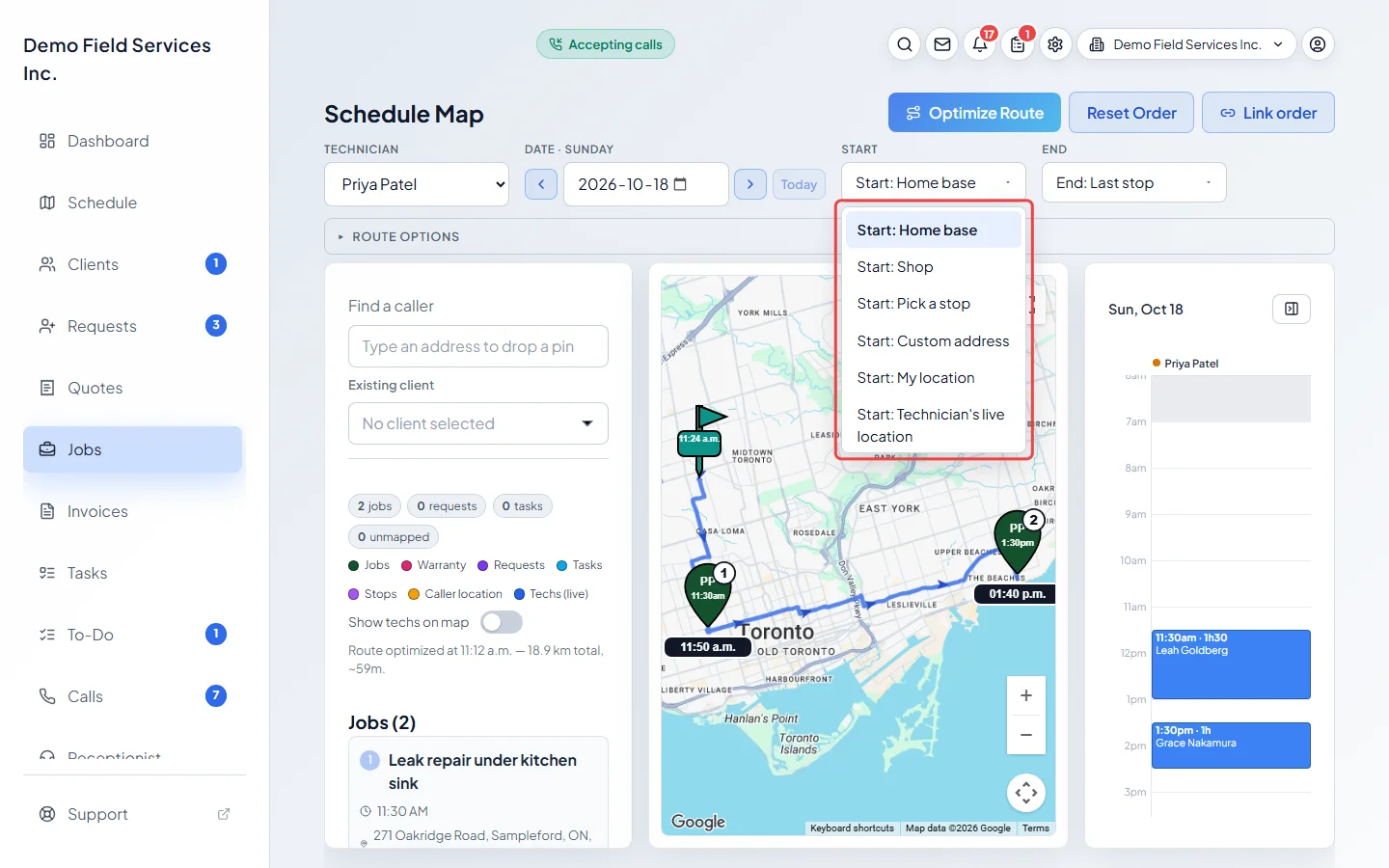Screen dimensions: 1389x868
Task: Go to next date arrow
Action: tap(750, 184)
